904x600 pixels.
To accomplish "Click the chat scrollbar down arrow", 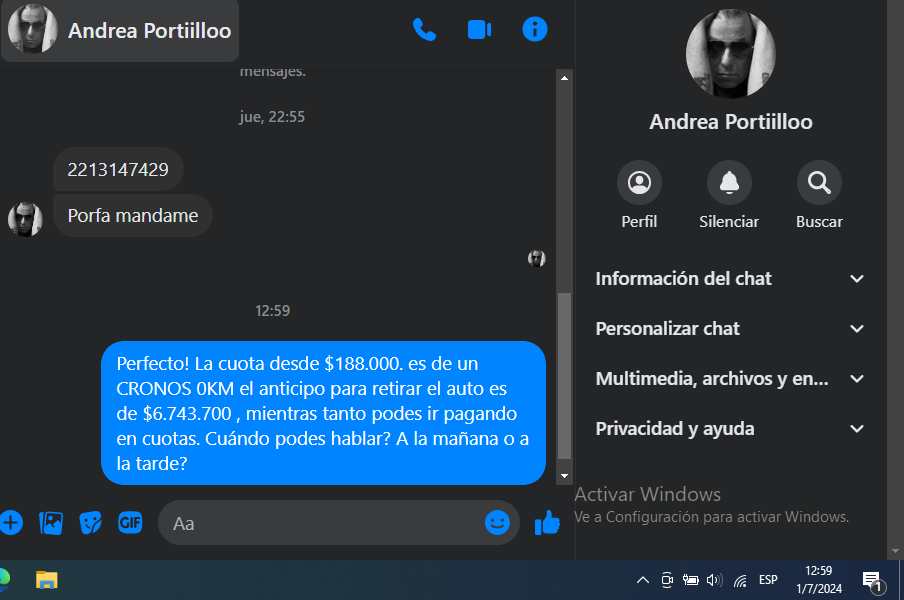I will pyautogui.click(x=564, y=476).
